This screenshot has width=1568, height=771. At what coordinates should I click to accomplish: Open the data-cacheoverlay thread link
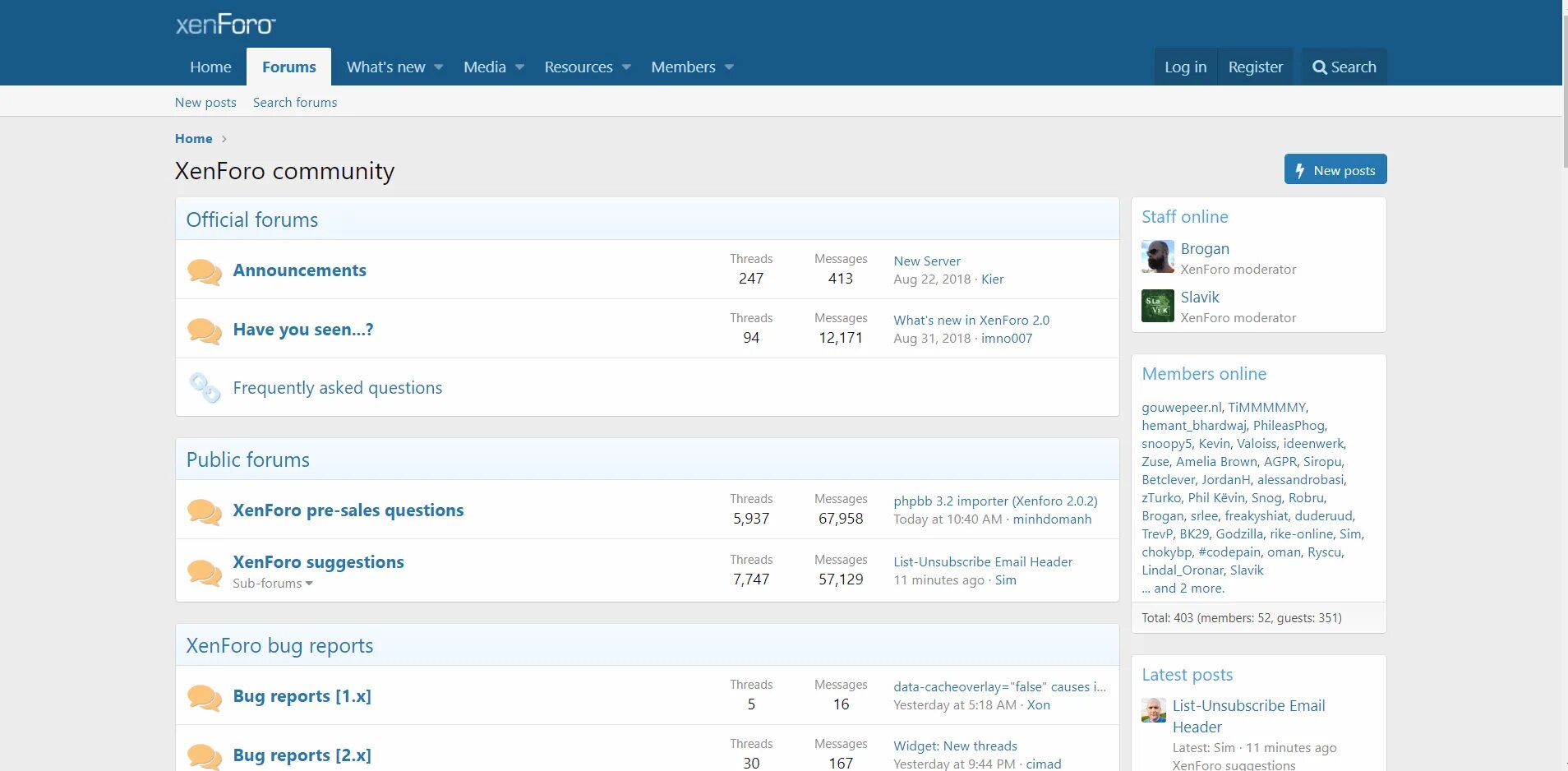(x=999, y=686)
